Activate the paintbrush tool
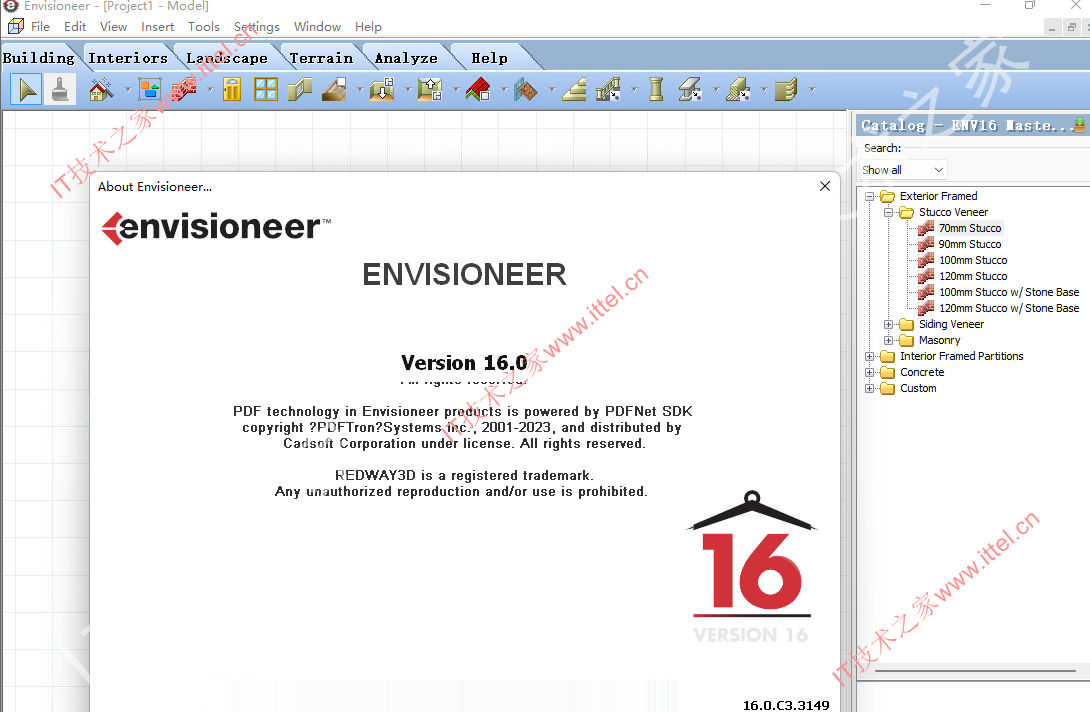The image size is (1090, 712). pyautogui.click(x=60, y=90)
